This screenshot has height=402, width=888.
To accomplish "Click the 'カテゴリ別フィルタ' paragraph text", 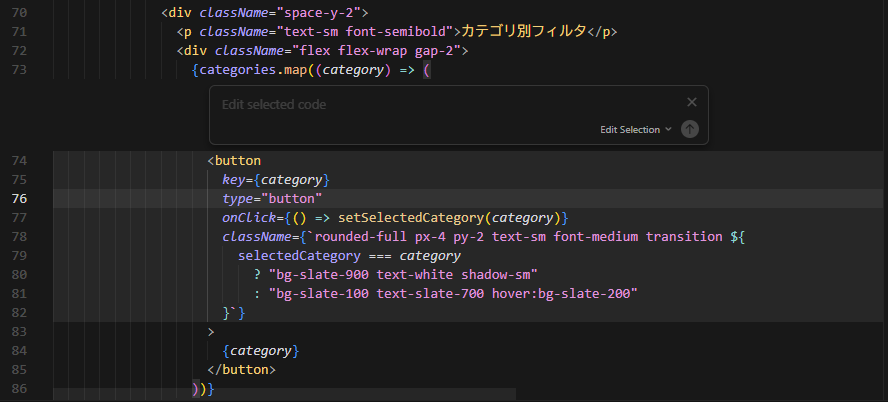I will tap(524, 32).
